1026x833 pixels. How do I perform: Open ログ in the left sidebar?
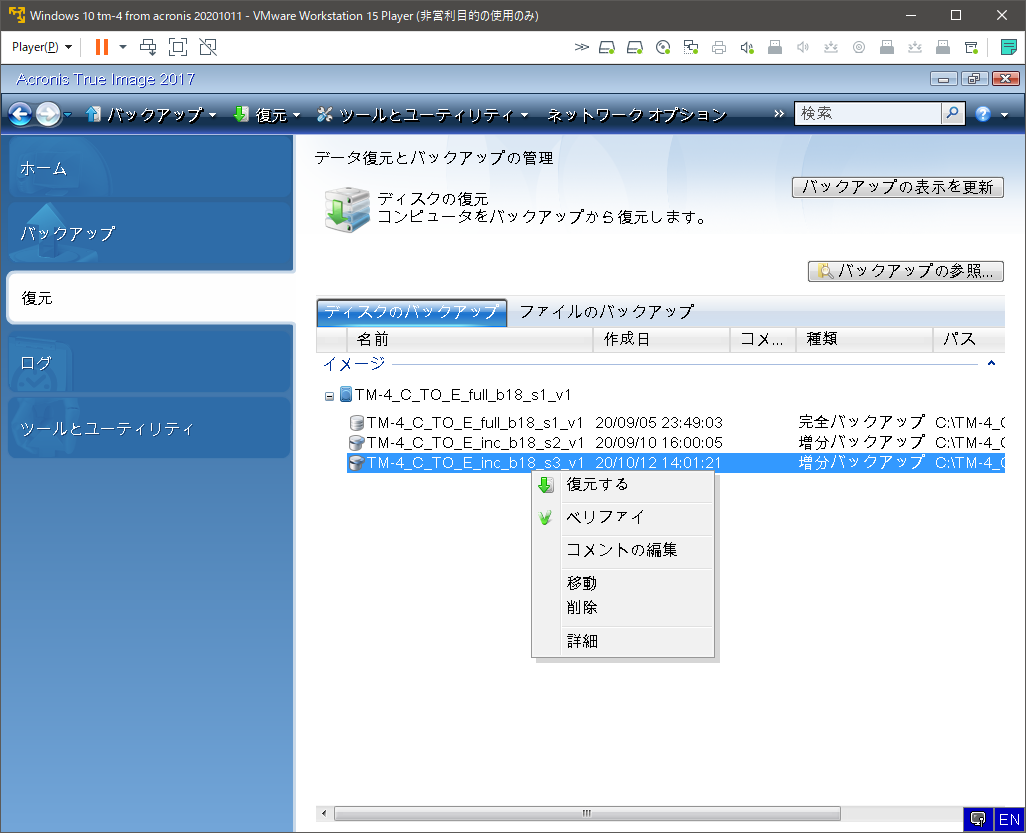[x=150, y=362]
